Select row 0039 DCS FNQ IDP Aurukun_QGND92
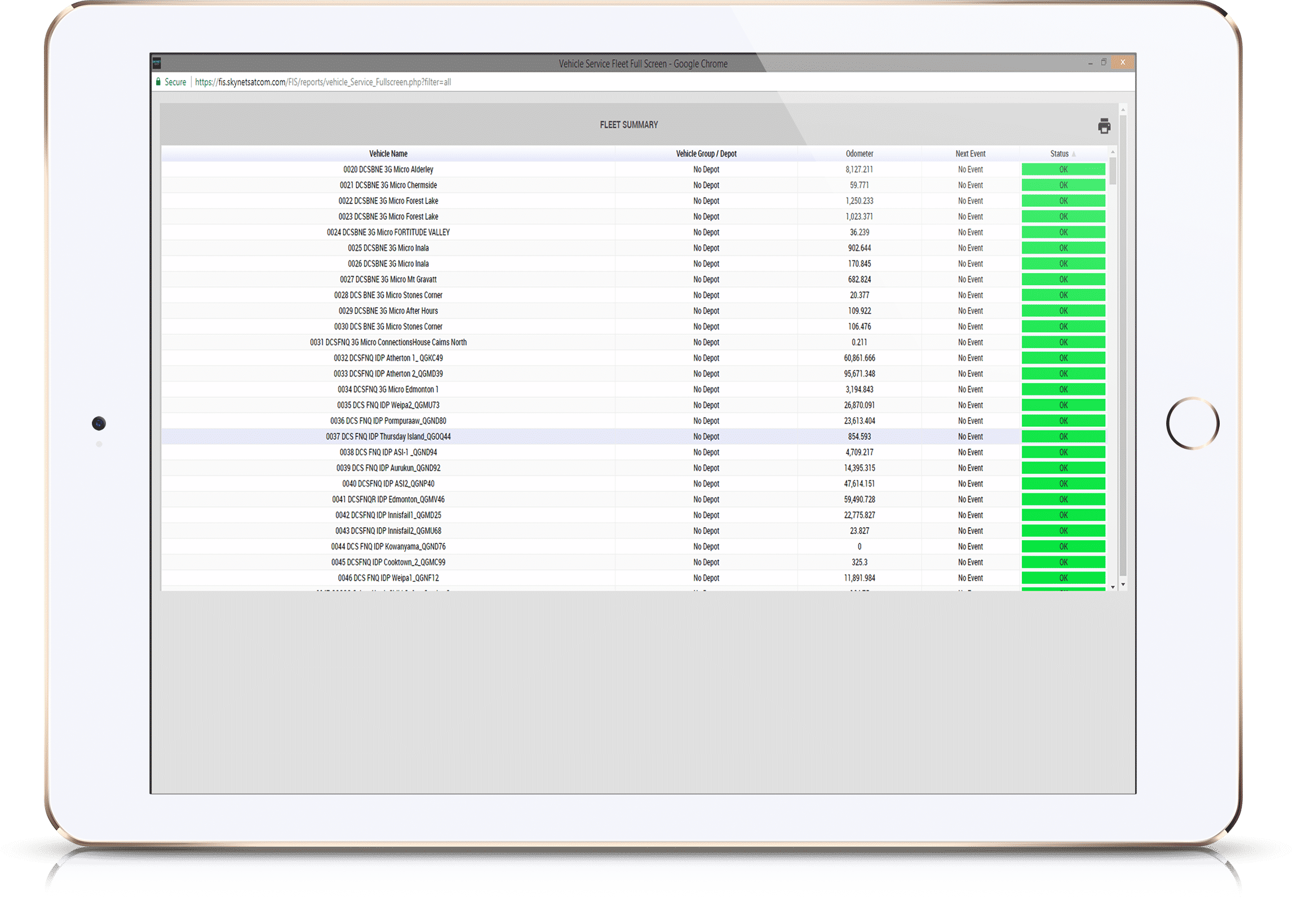Image resolution: width=1293 pixels, height=924 pixels. (634, 468)
